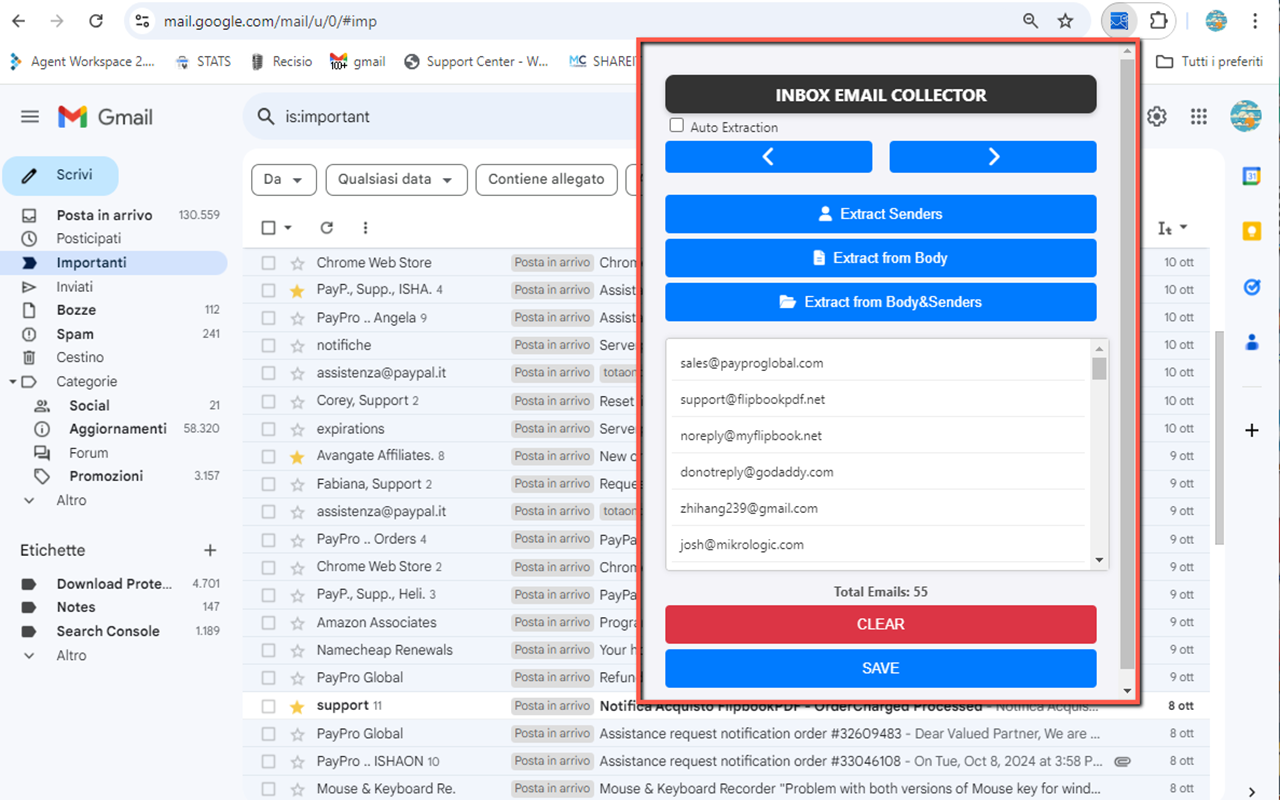1280x800 pixels.
Task: Open the Chrome three-dot menu
Action: pyautogui.click(x=1254, y=20)
